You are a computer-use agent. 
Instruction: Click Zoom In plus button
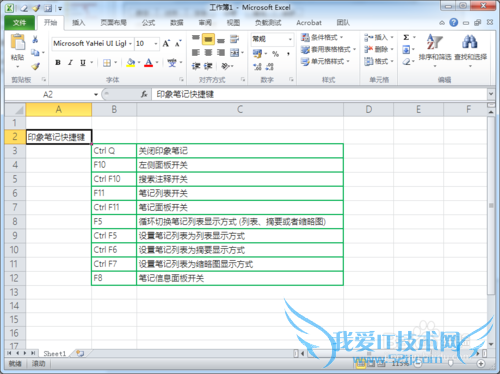[481, 364]
